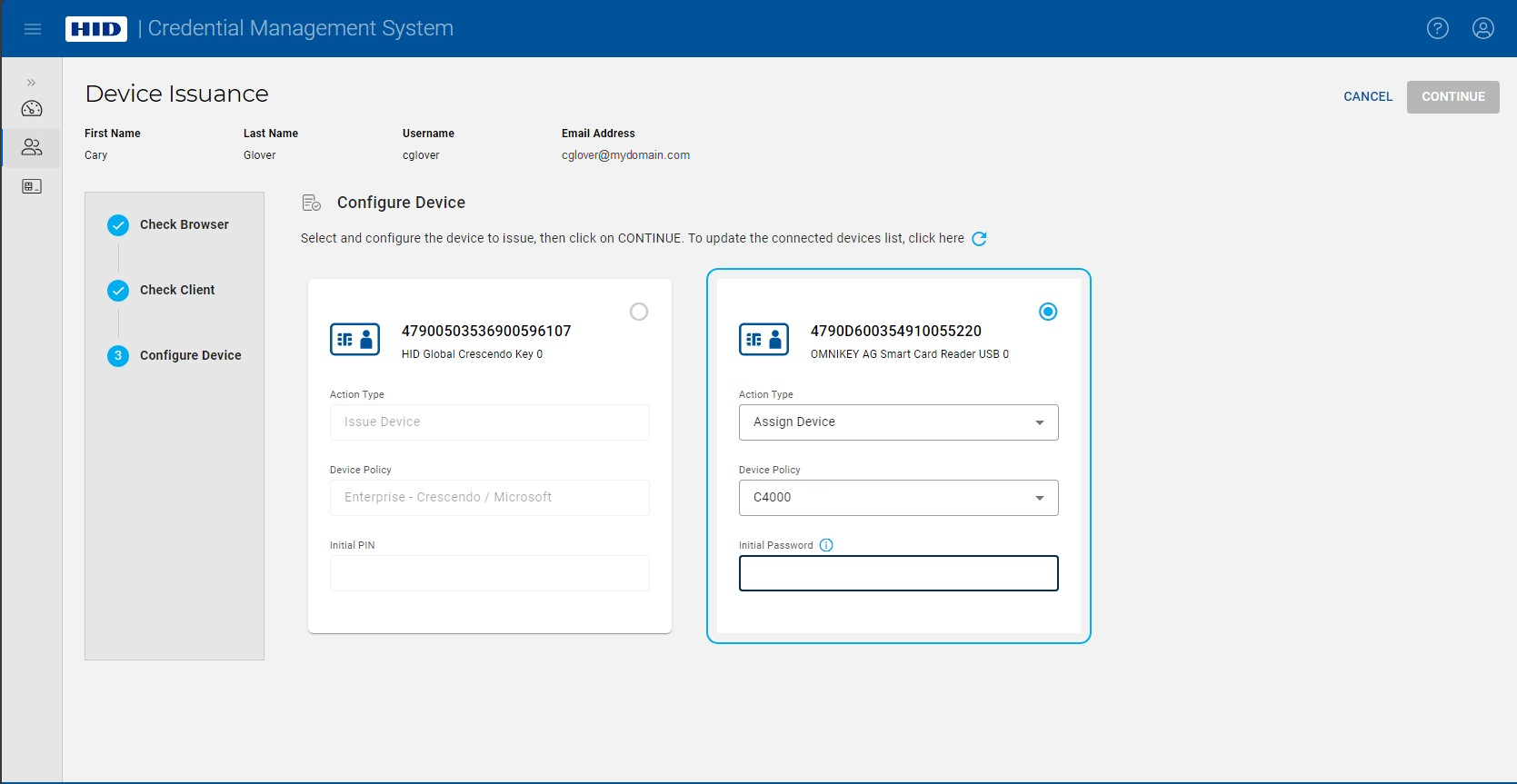The width and height of the screenshot is (1517, 784).
Task: Click the CANCEL button
Action: (1368, 96)
